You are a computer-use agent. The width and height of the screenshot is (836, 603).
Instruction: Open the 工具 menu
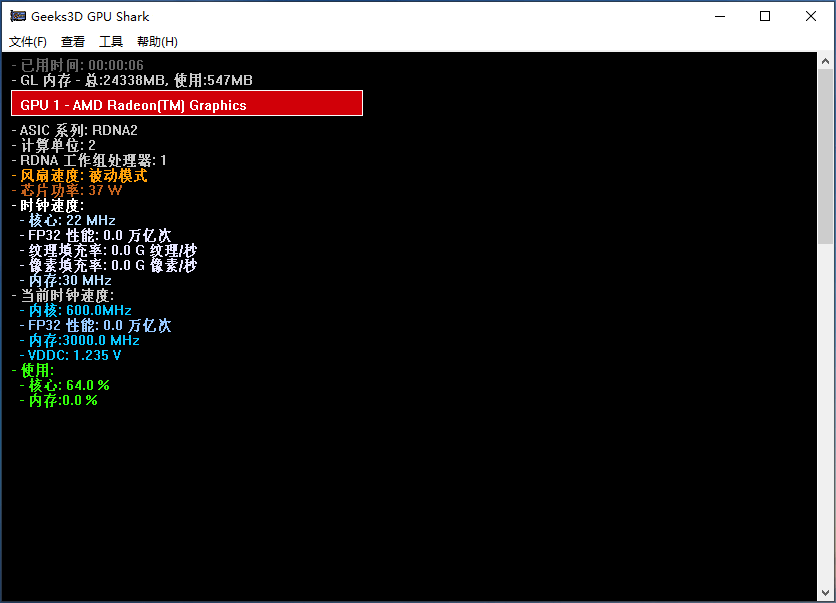click(x=111, y=42)
